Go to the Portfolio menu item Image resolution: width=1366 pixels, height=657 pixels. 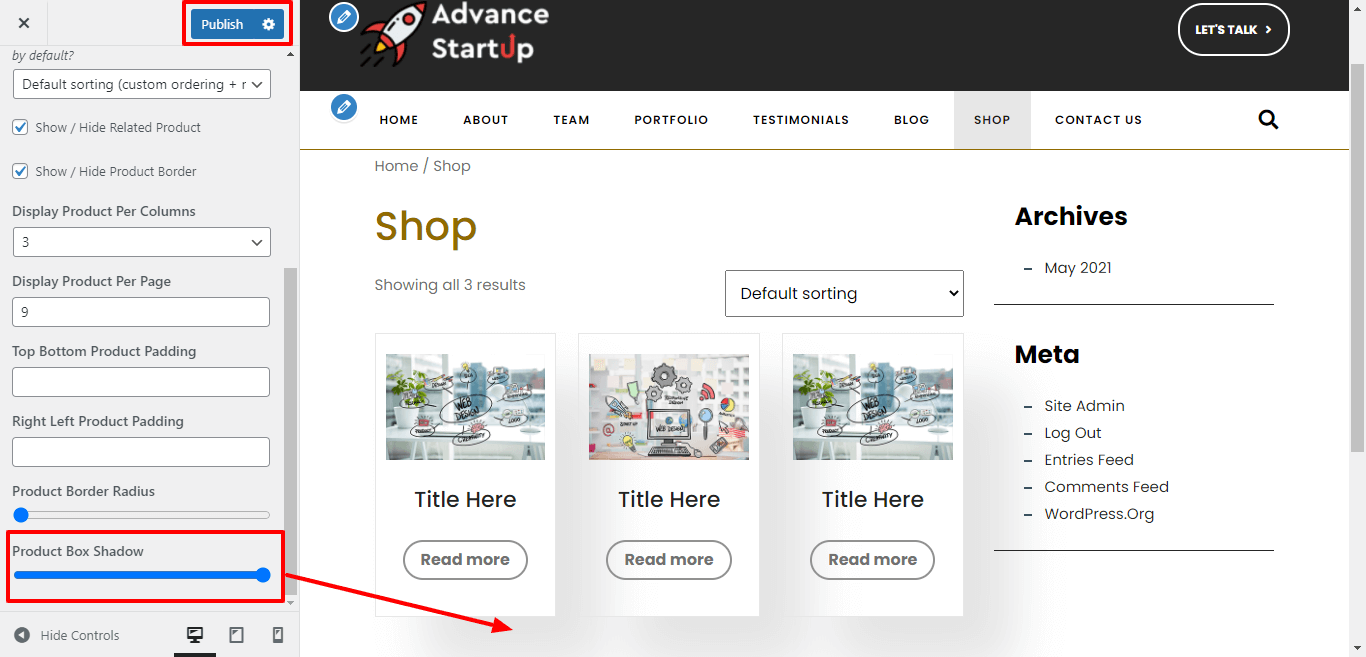coord(671,120)
